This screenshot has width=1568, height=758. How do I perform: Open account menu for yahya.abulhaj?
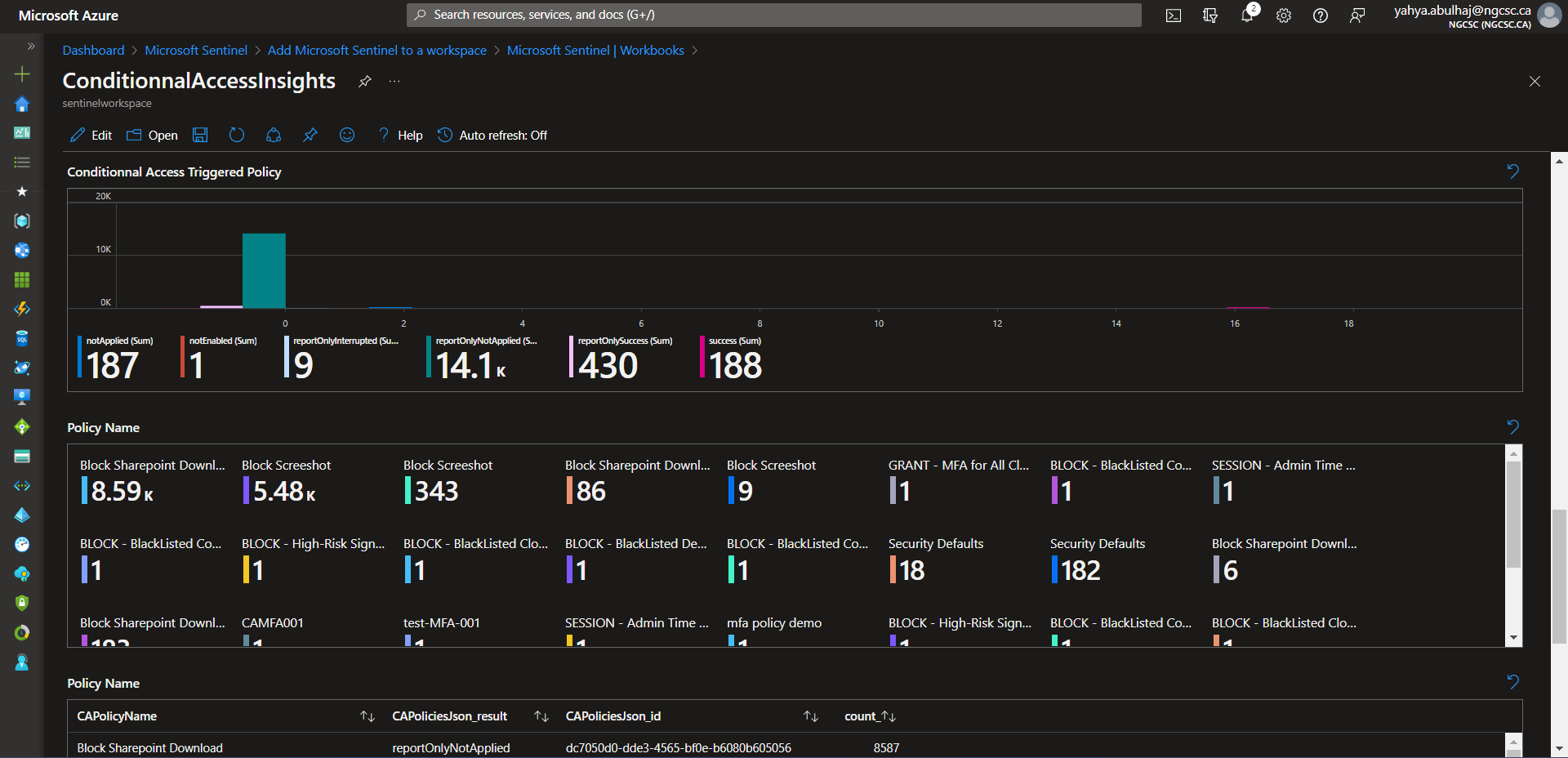tap(1477, 16)
